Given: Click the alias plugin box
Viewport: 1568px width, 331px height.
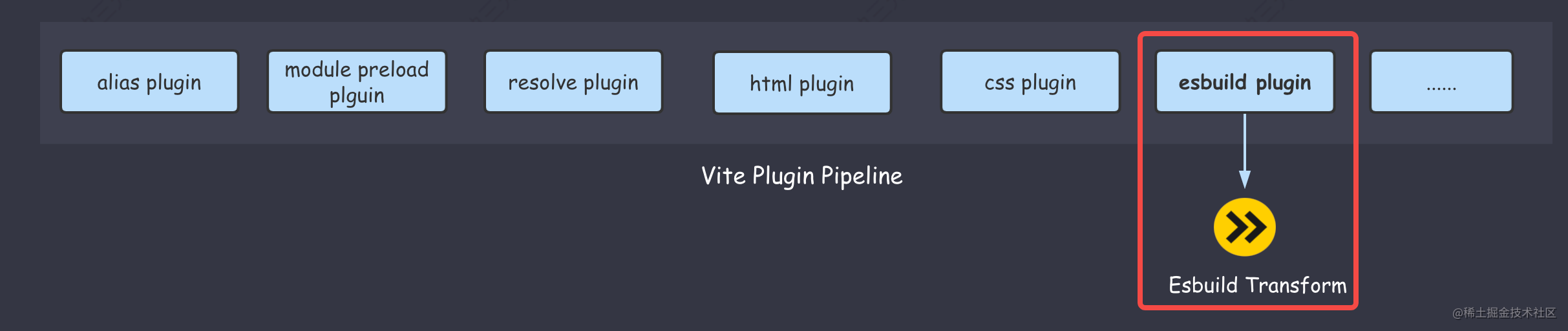Looking at the screenshot, I should point(149,82).
